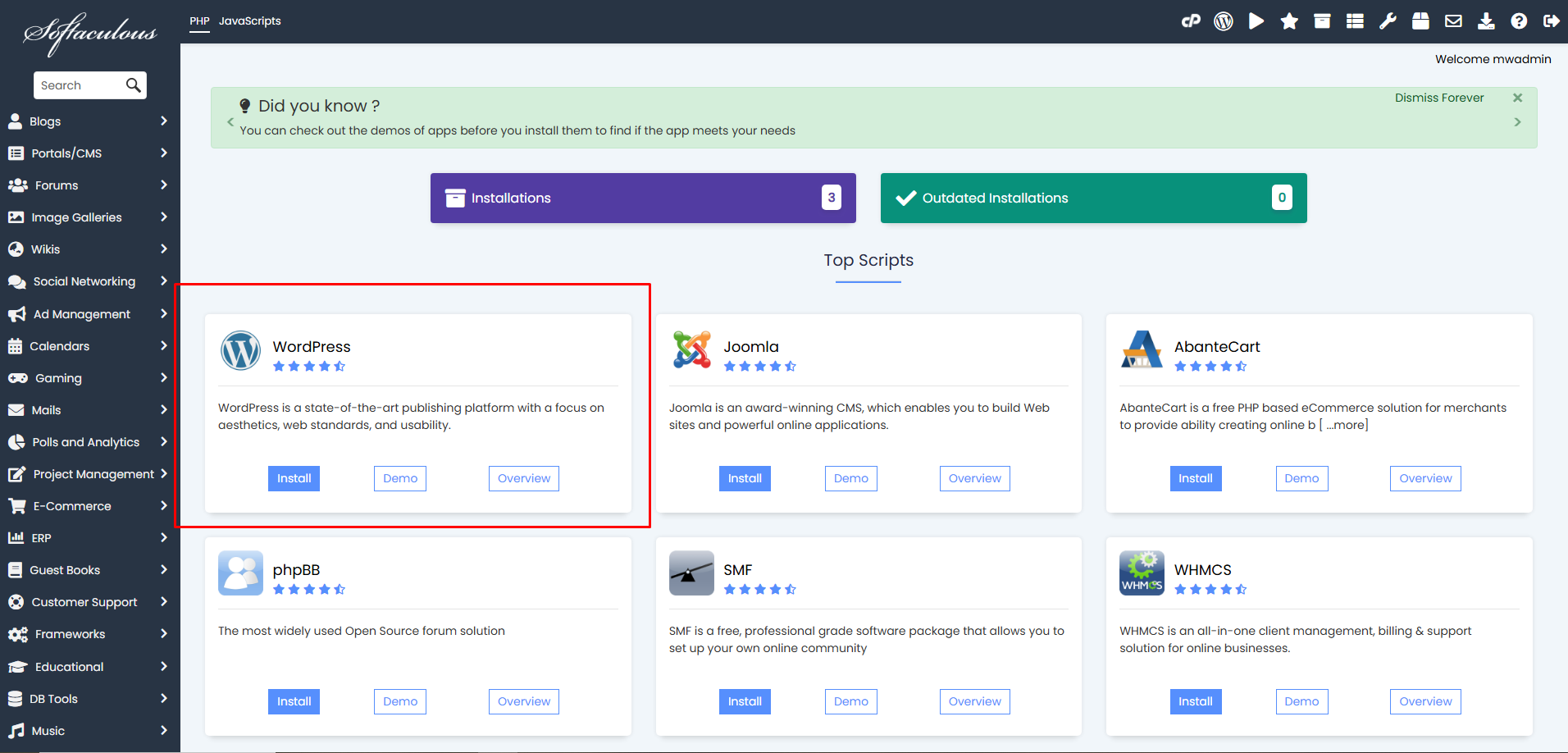
Task: Click the import download icon in toolbar
Action: 1486,21
